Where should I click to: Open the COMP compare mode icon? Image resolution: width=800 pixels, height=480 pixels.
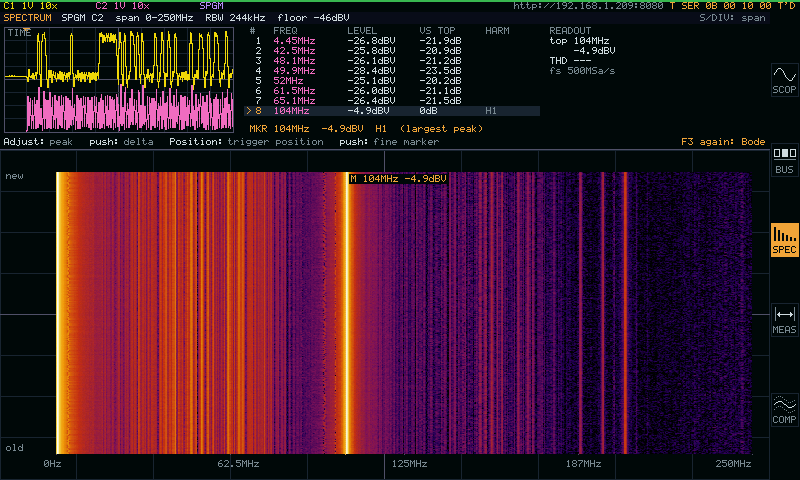click(784, 410)
